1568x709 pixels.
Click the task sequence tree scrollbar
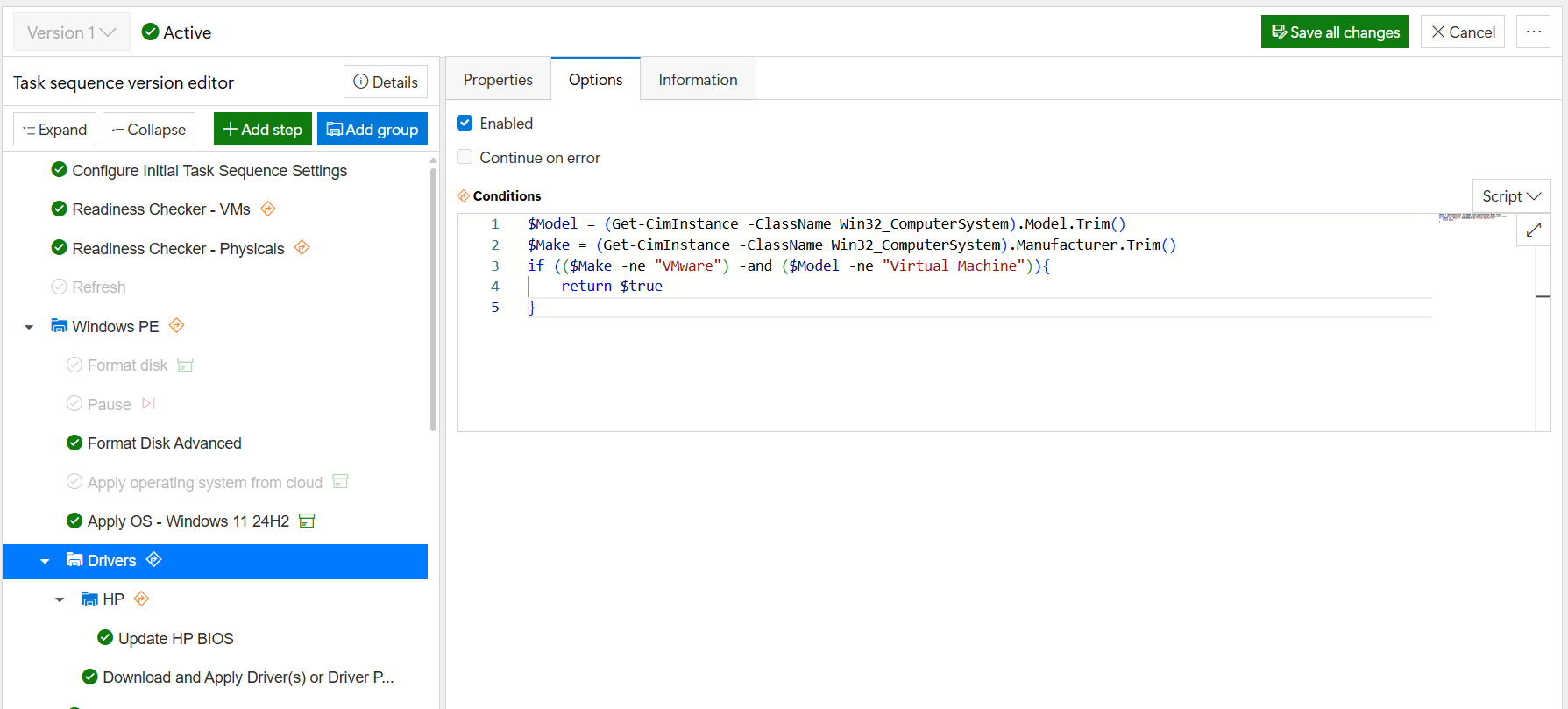(433, 298)
